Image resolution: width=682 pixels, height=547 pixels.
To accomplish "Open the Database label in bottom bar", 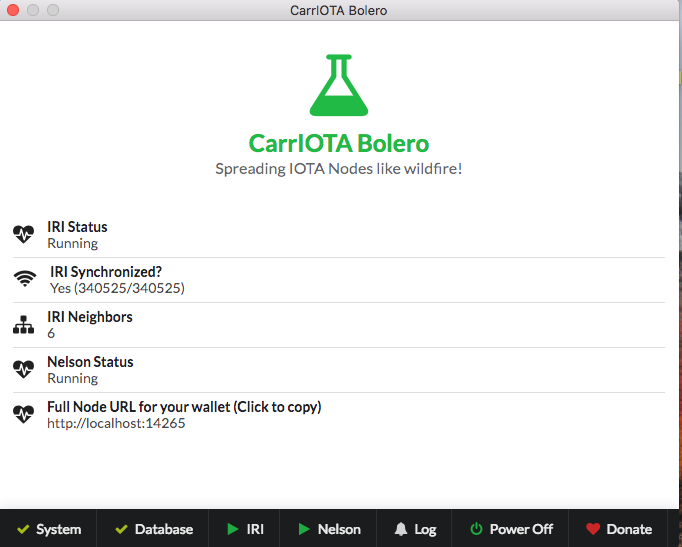I will 164,529.
